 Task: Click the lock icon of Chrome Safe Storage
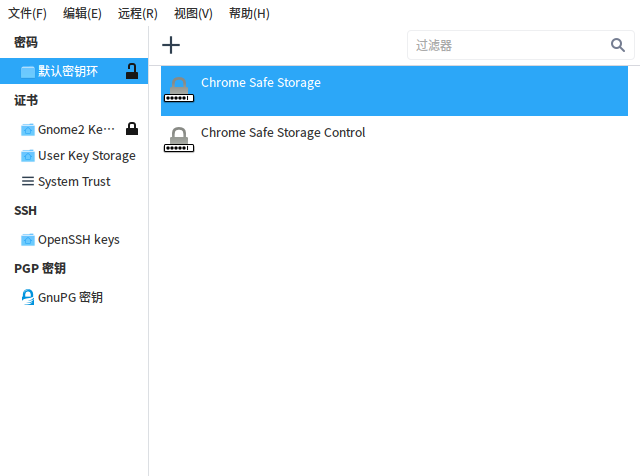[x=179, y=90]
